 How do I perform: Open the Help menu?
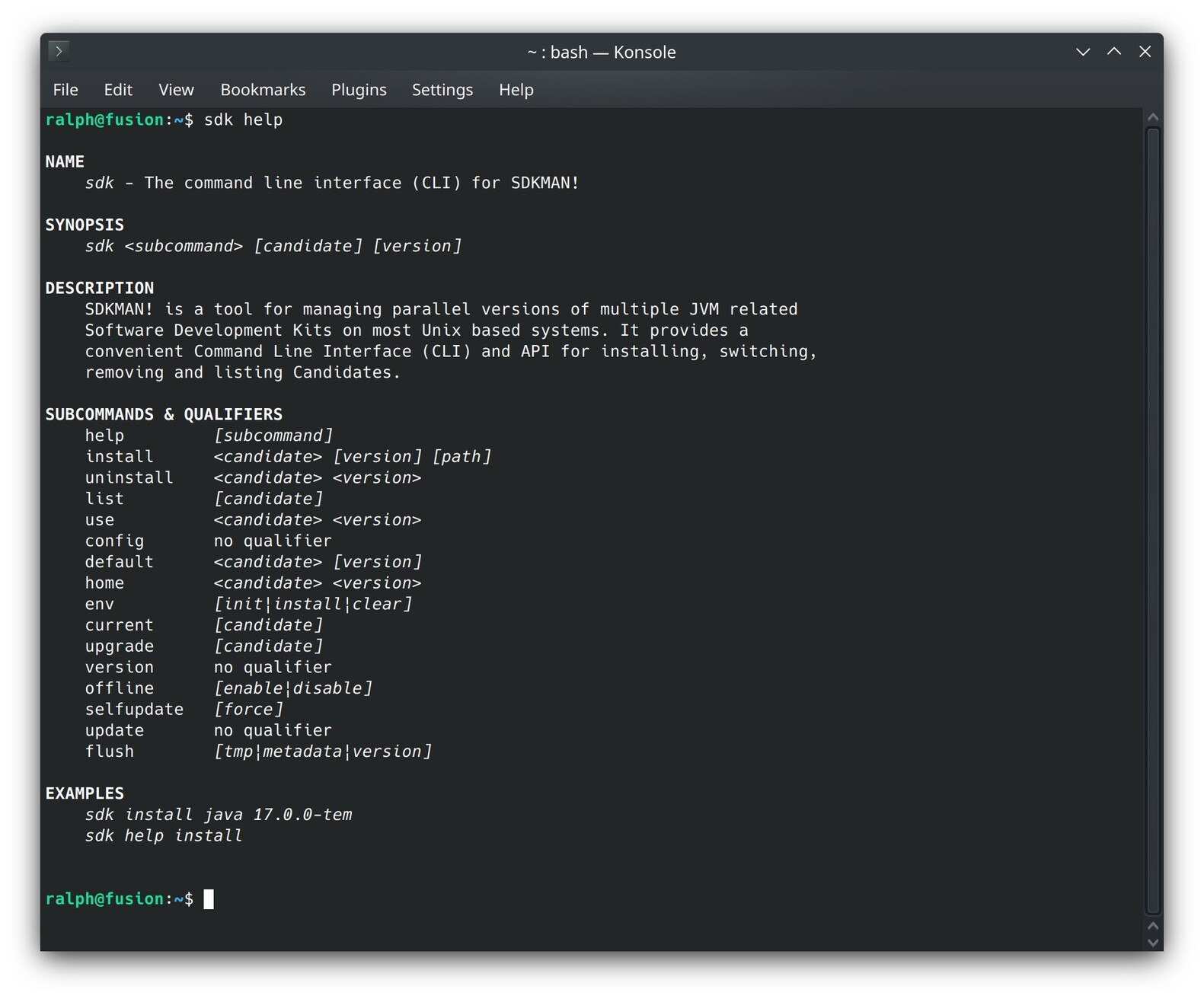click(x=516, y=90)
